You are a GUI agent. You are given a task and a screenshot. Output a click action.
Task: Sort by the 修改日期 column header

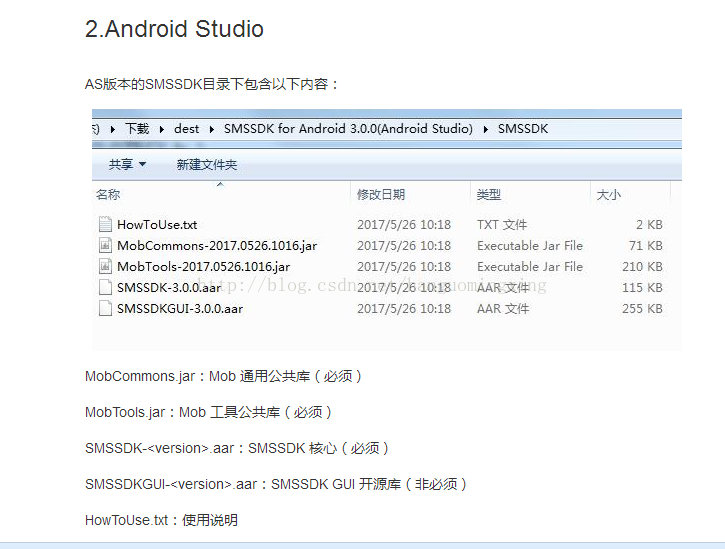point(381,195)
